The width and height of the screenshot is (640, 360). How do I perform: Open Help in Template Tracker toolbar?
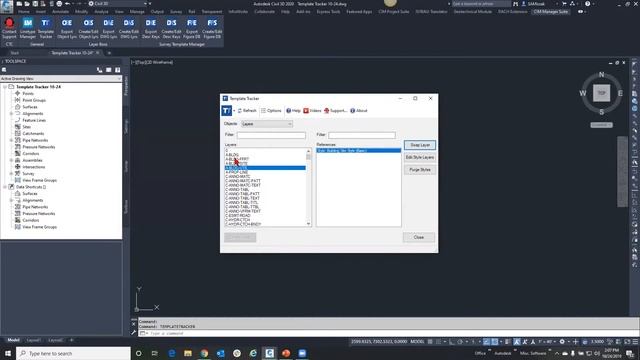coord(293,111)
